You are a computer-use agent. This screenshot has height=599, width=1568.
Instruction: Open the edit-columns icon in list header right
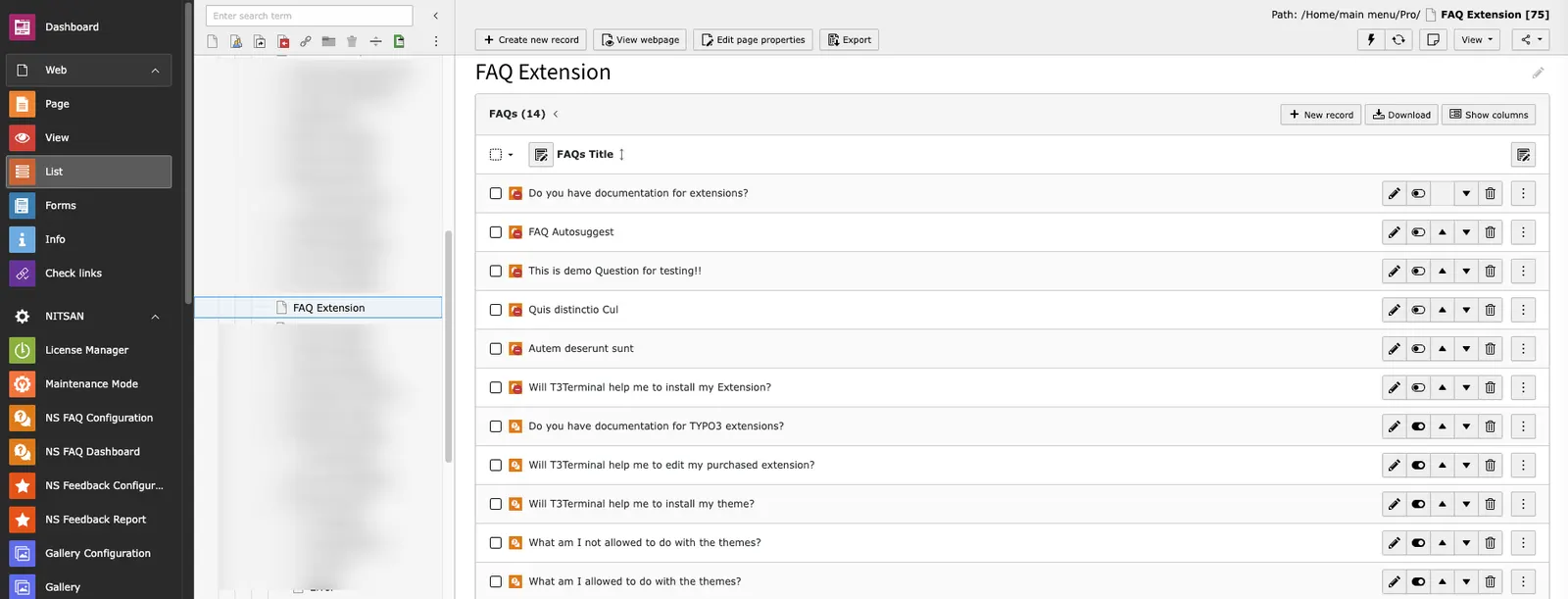pyautogui.click(x=1523, y=155)
